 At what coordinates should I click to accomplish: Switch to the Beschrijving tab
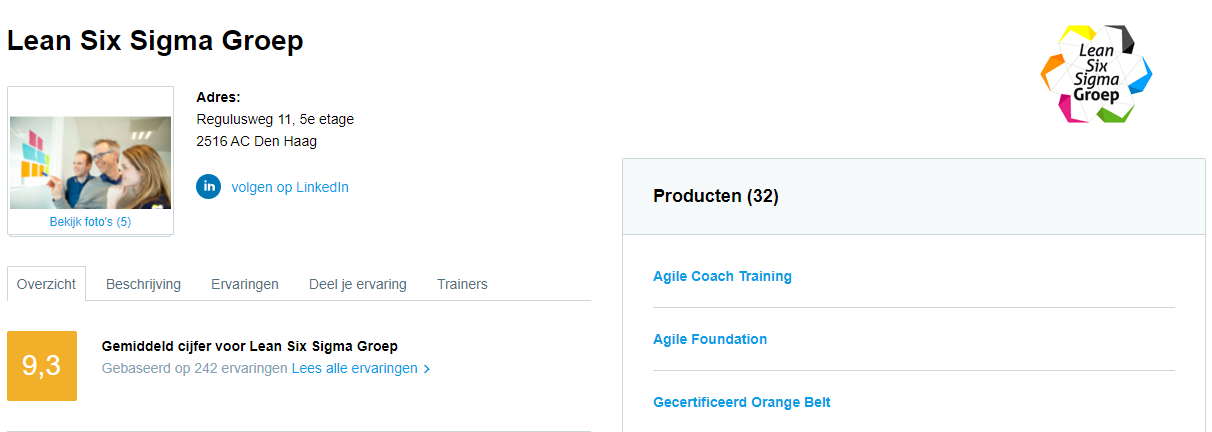point(143,284)
